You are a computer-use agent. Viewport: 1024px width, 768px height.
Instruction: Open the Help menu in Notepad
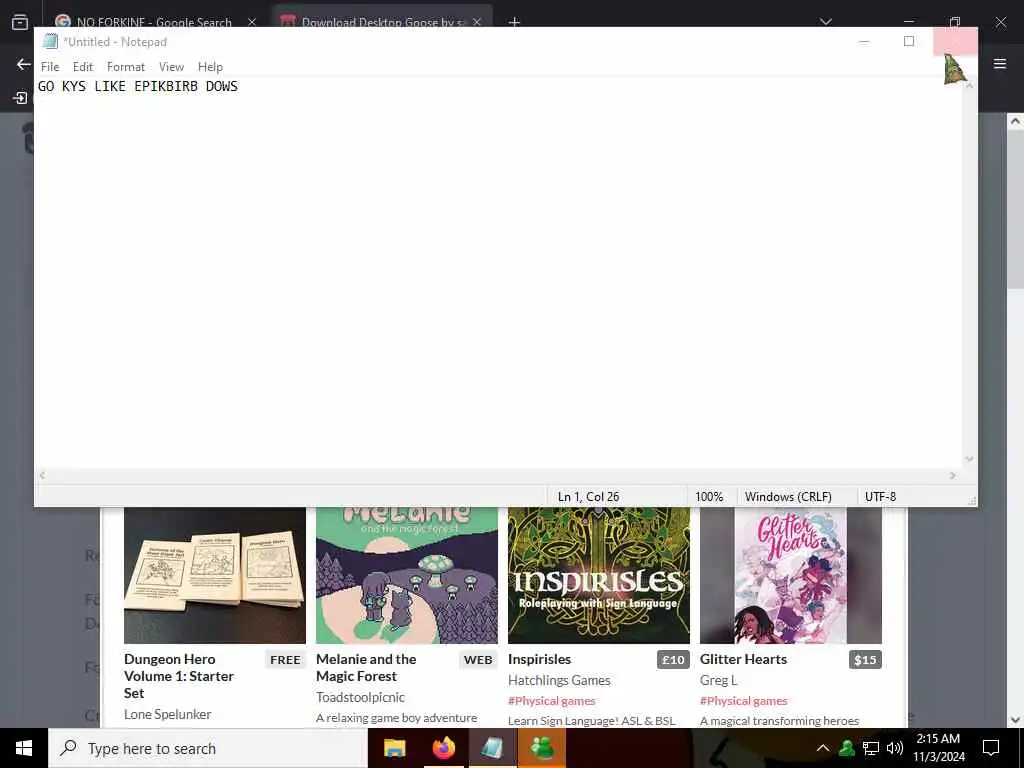click(x=210, y=67)
